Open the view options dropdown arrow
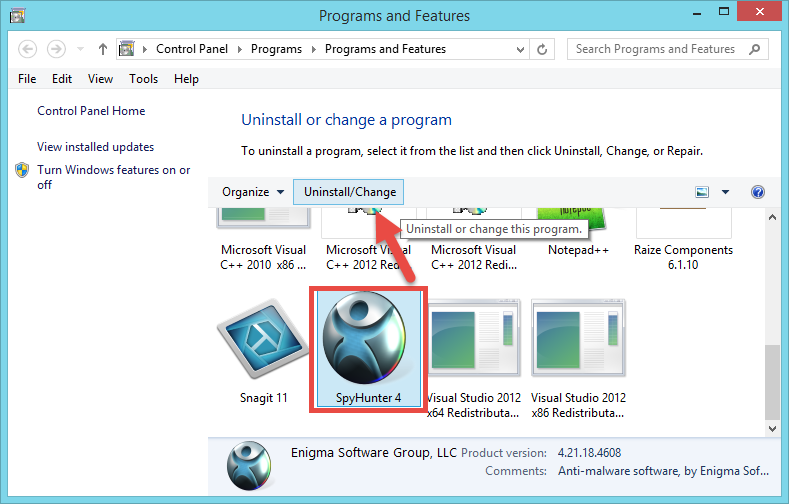The height and width of the screenshot is (504, 789). coord(725,192)
